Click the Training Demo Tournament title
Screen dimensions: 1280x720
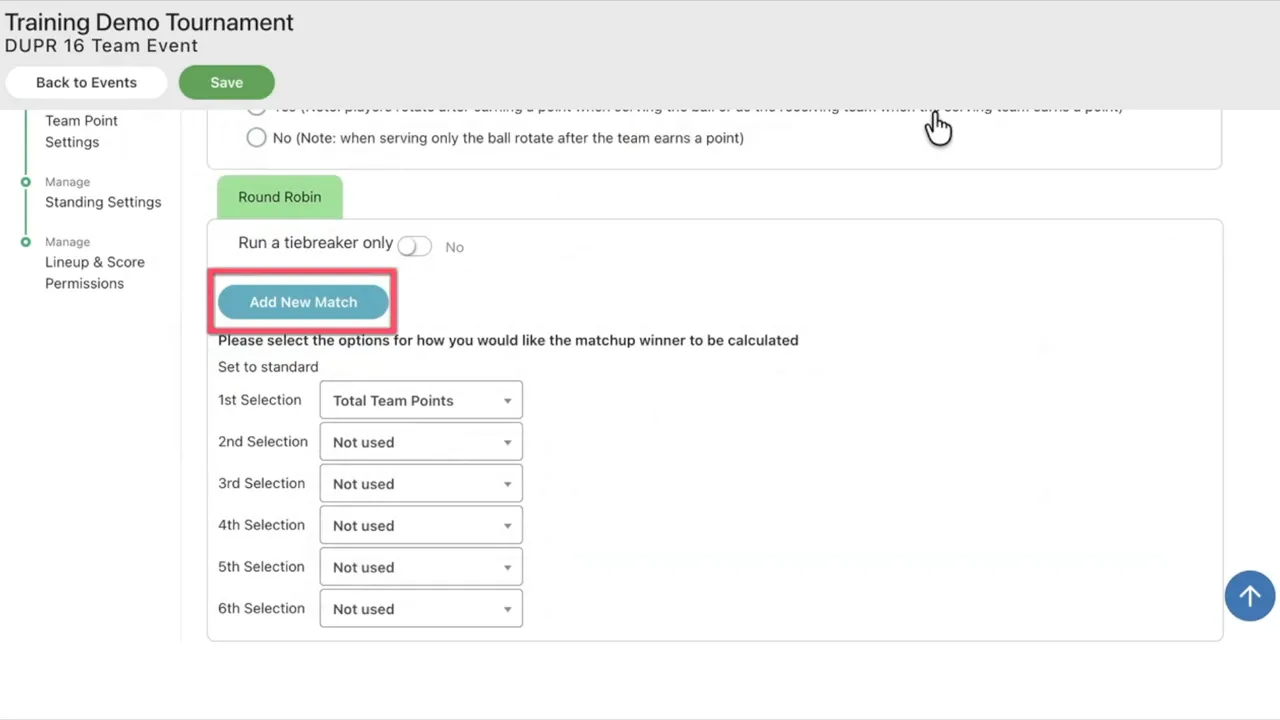pos(149,22)
